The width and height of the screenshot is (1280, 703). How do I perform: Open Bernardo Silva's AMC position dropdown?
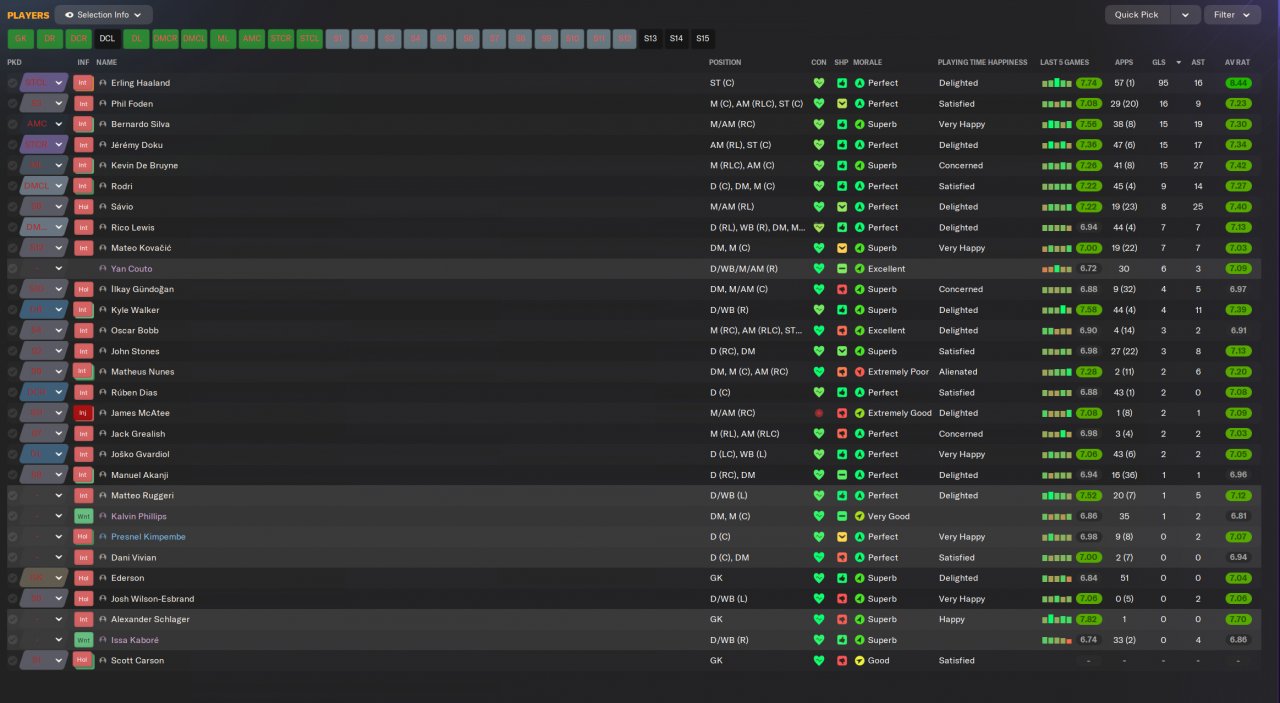click(44, 124)
